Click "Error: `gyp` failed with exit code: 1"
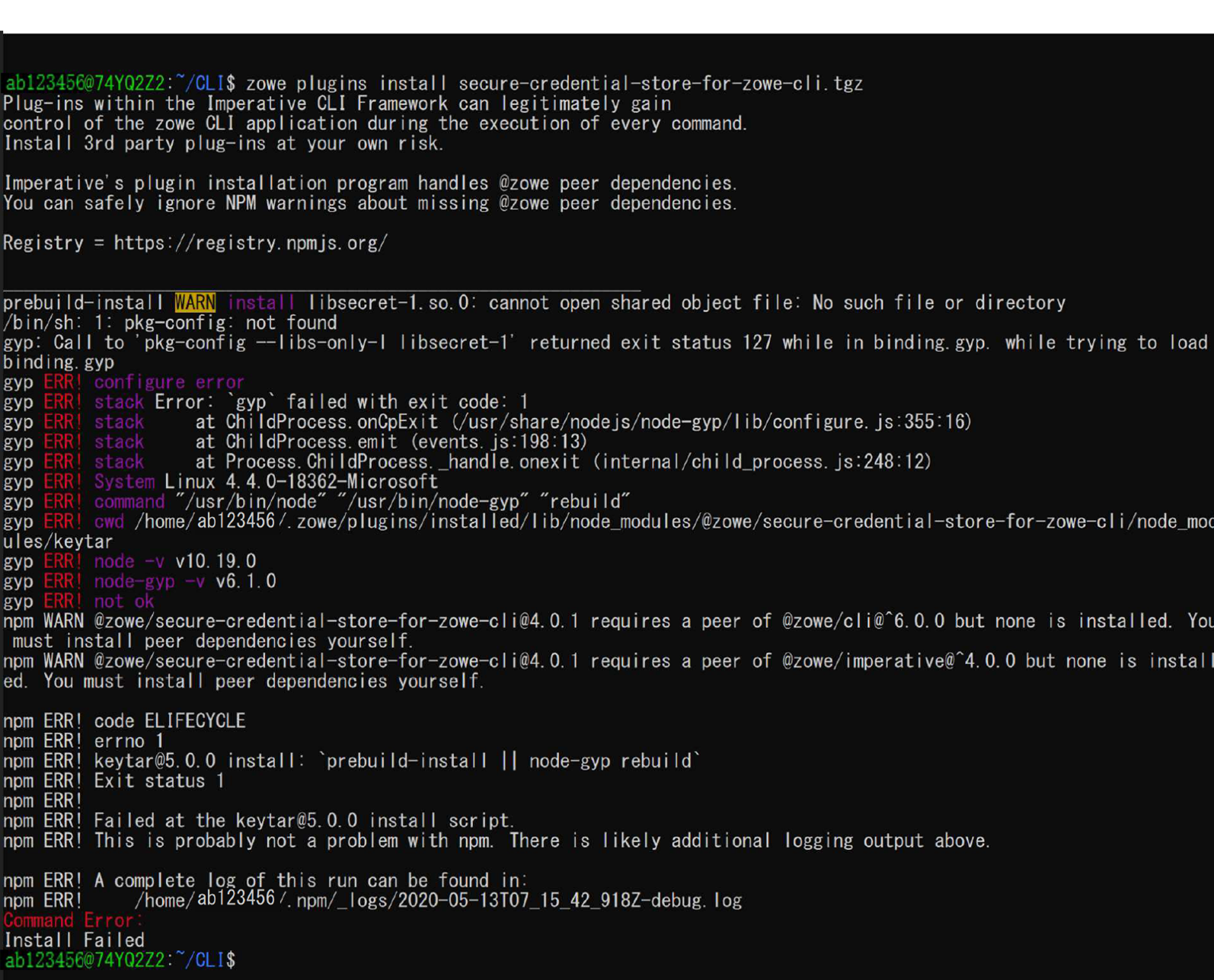 341,402
